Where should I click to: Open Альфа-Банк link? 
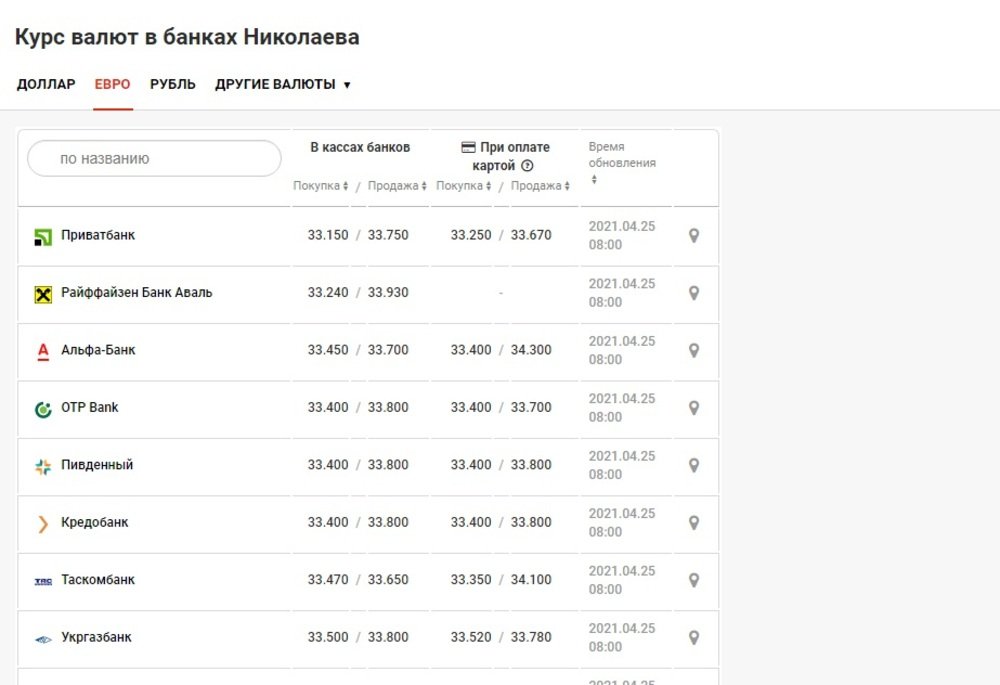pyautogui.click(x=98, y=350)
